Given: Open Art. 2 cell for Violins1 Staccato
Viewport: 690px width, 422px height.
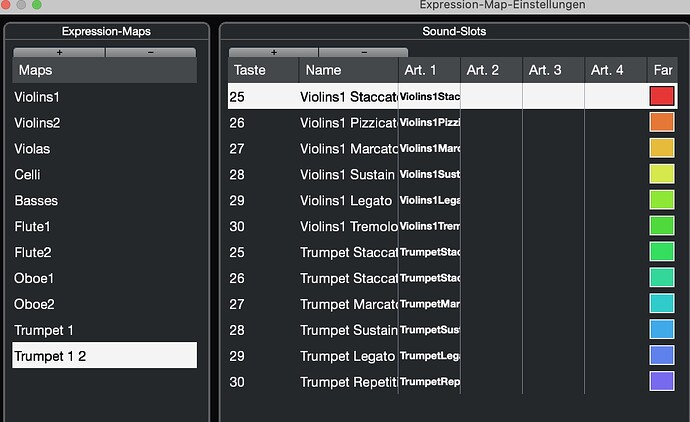Looking at the screenshot, I should click(x=491, y=97).
